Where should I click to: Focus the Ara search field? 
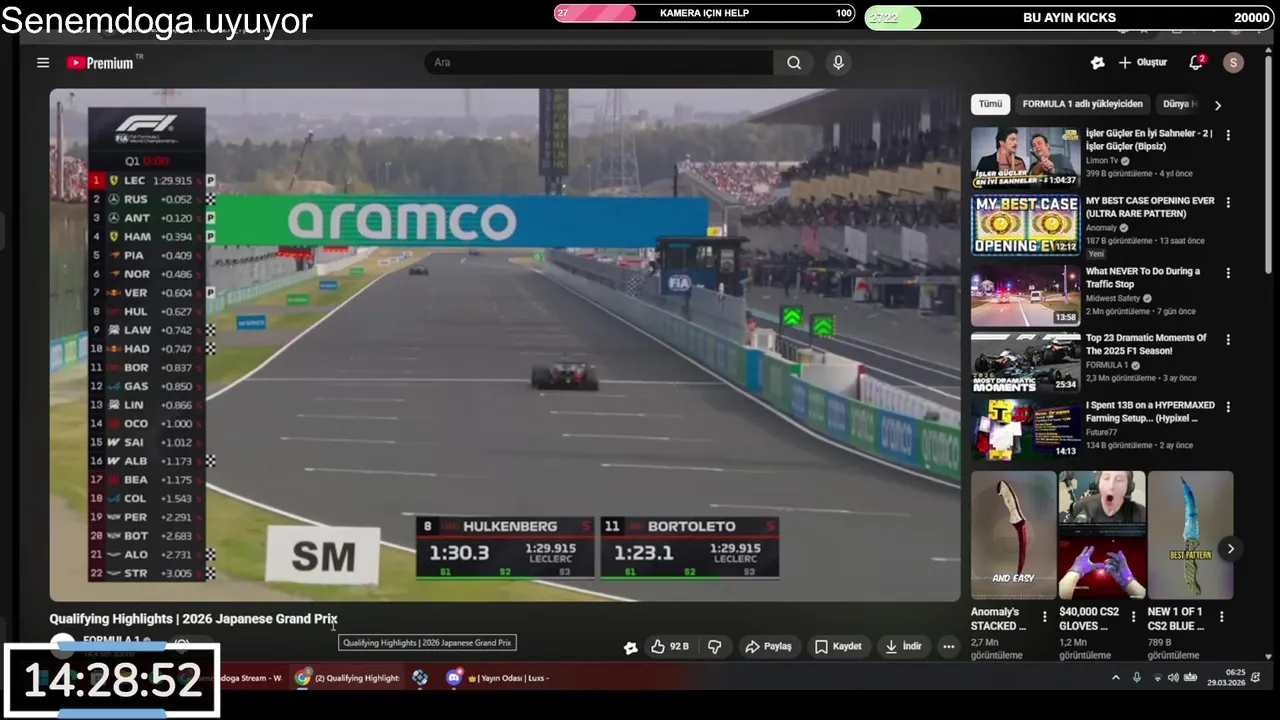point(599,62)
